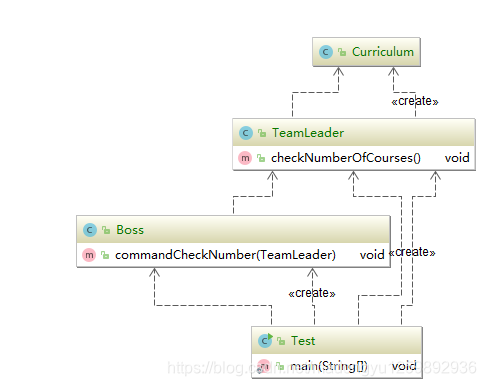
Task: Click the «create» label above Test
Action: 312,293
